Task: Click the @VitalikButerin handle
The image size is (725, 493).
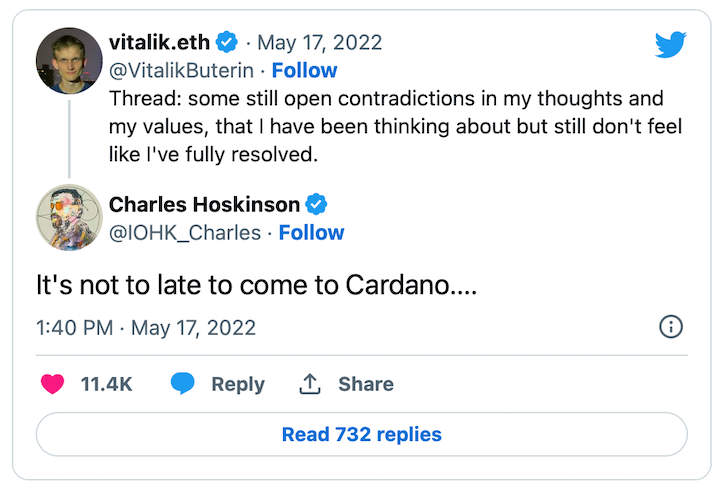Action: 185,71
